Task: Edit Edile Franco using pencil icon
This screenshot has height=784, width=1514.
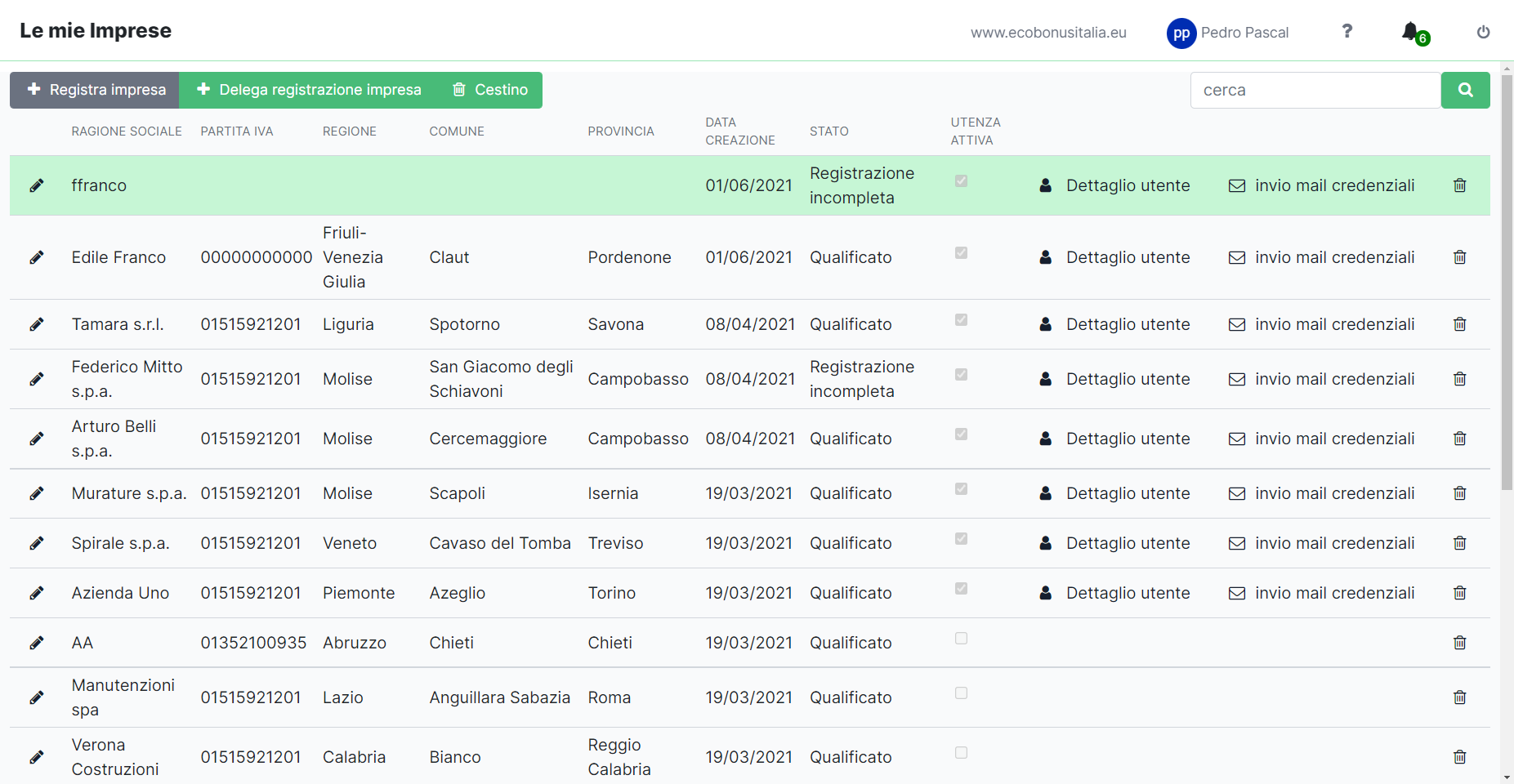Action: (37, 257)
